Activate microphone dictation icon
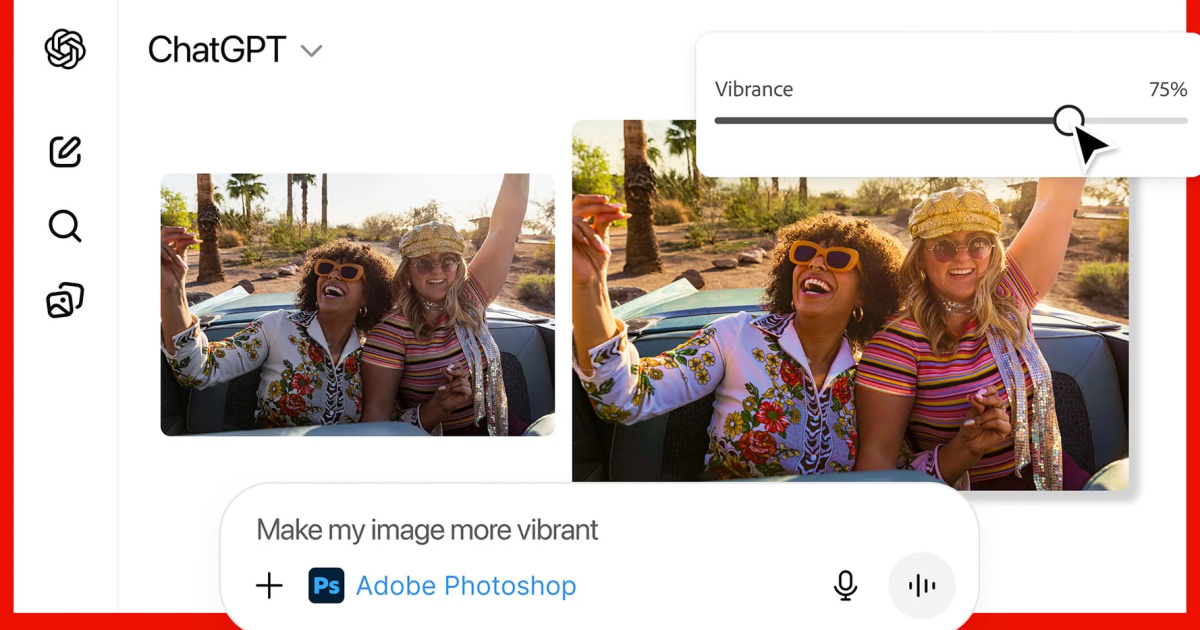This screenshot has width=1200, height=630. pyautogui.click(x=845, y=586)
